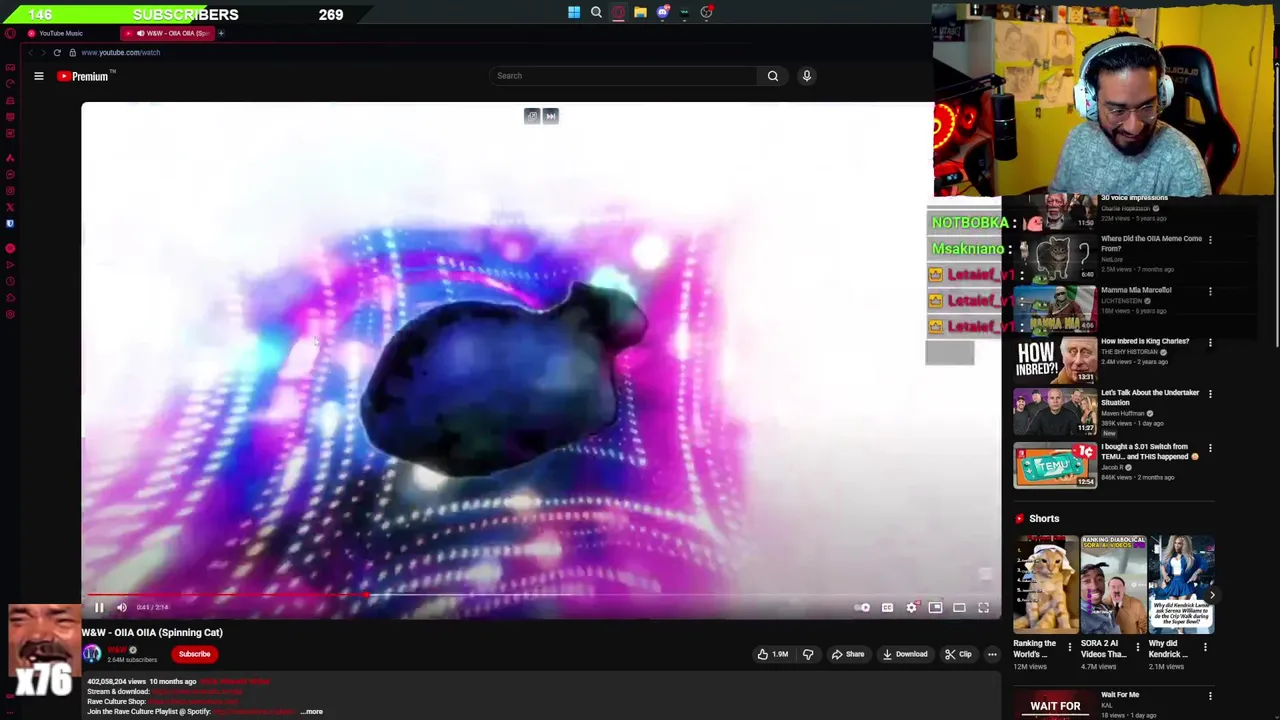This screenshot has width=1280, height=720.
Task: Toggle theater mode on the player
Action: (959, 607)
